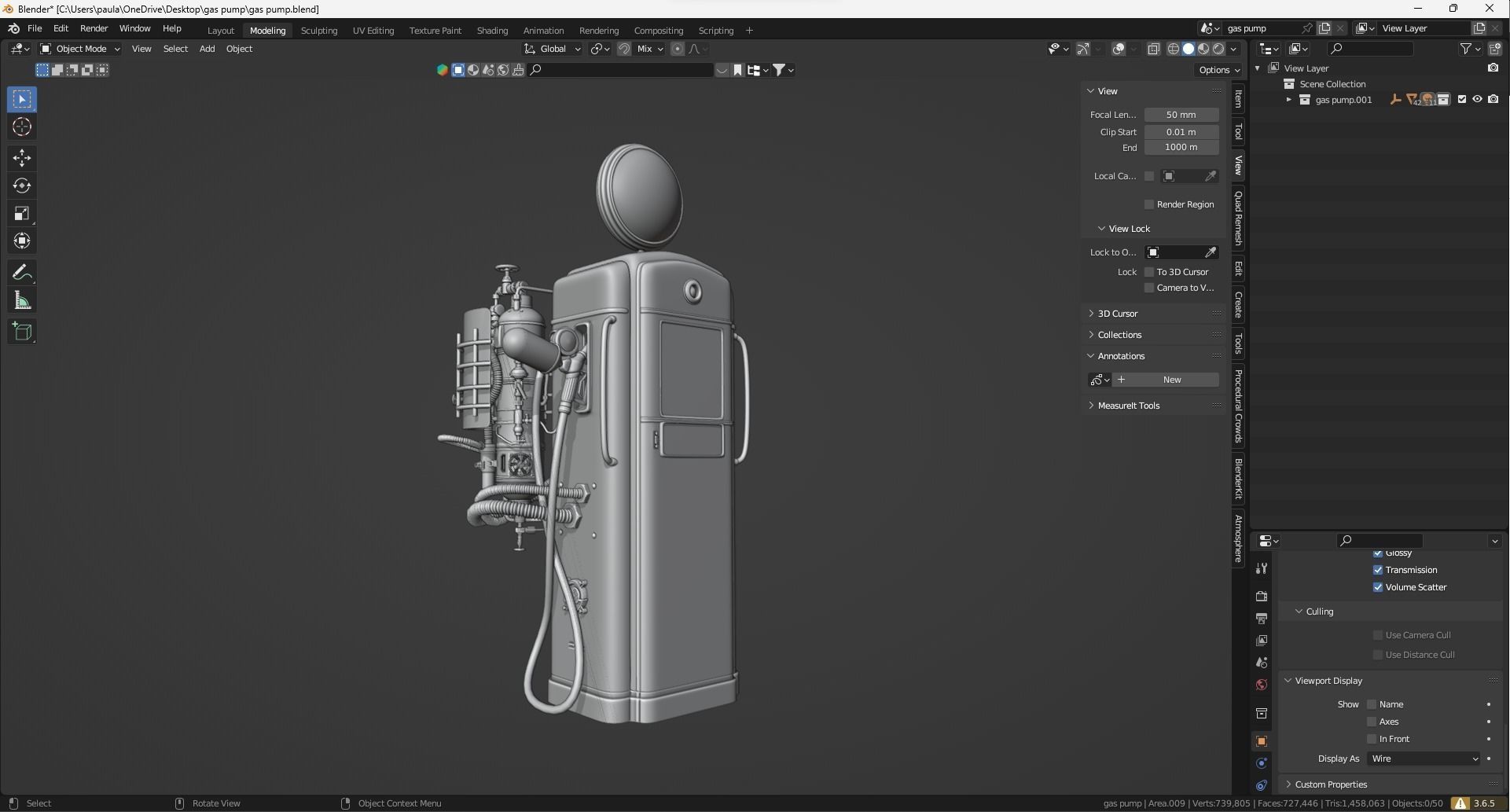Viewport: 1510px width, 812px height.
Task: Click the Local Camera eyedropper icon
Action: click(x=1211, y=176)
